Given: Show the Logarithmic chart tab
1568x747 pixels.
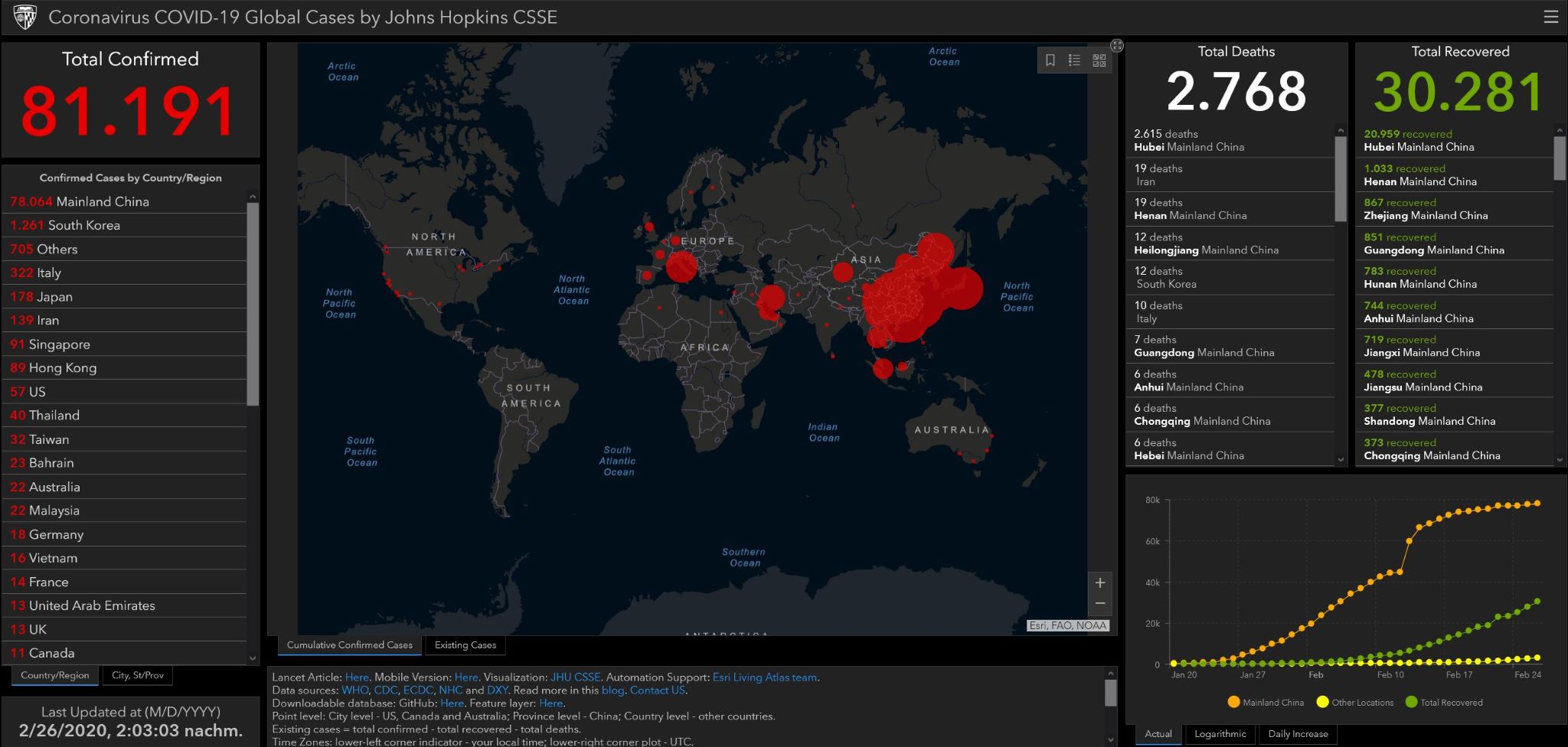Looking at the screenshot, I should point(1220,734).
